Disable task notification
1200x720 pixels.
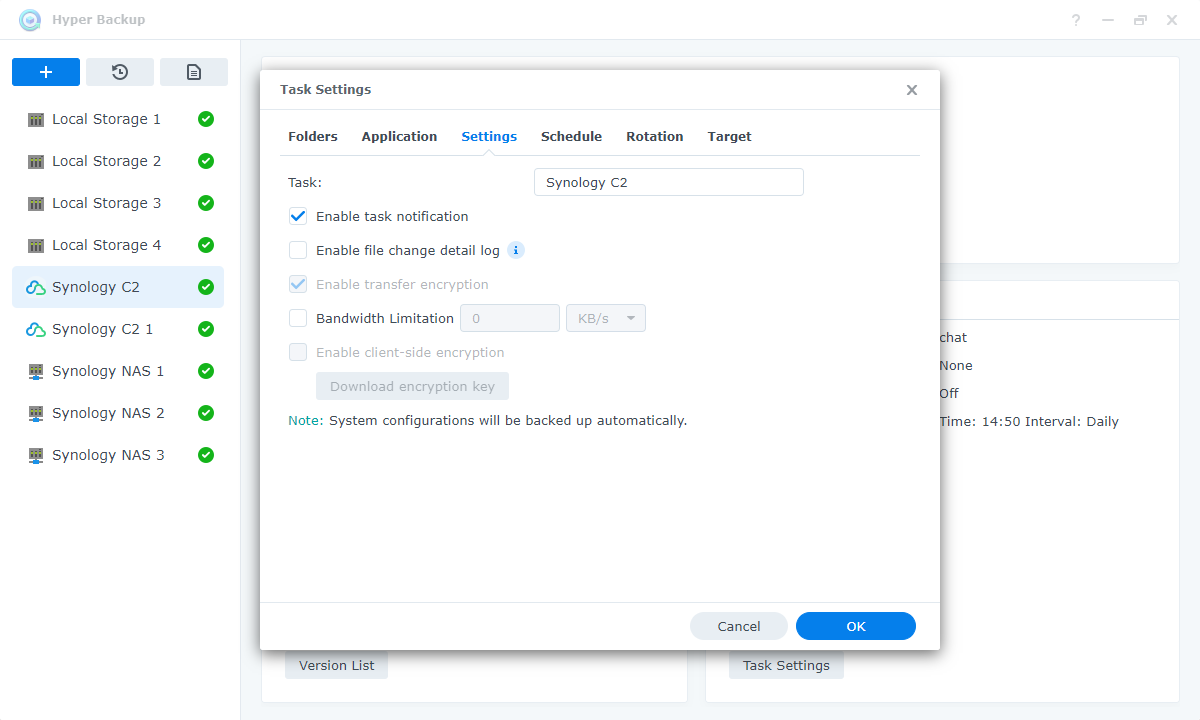[298, 216]
